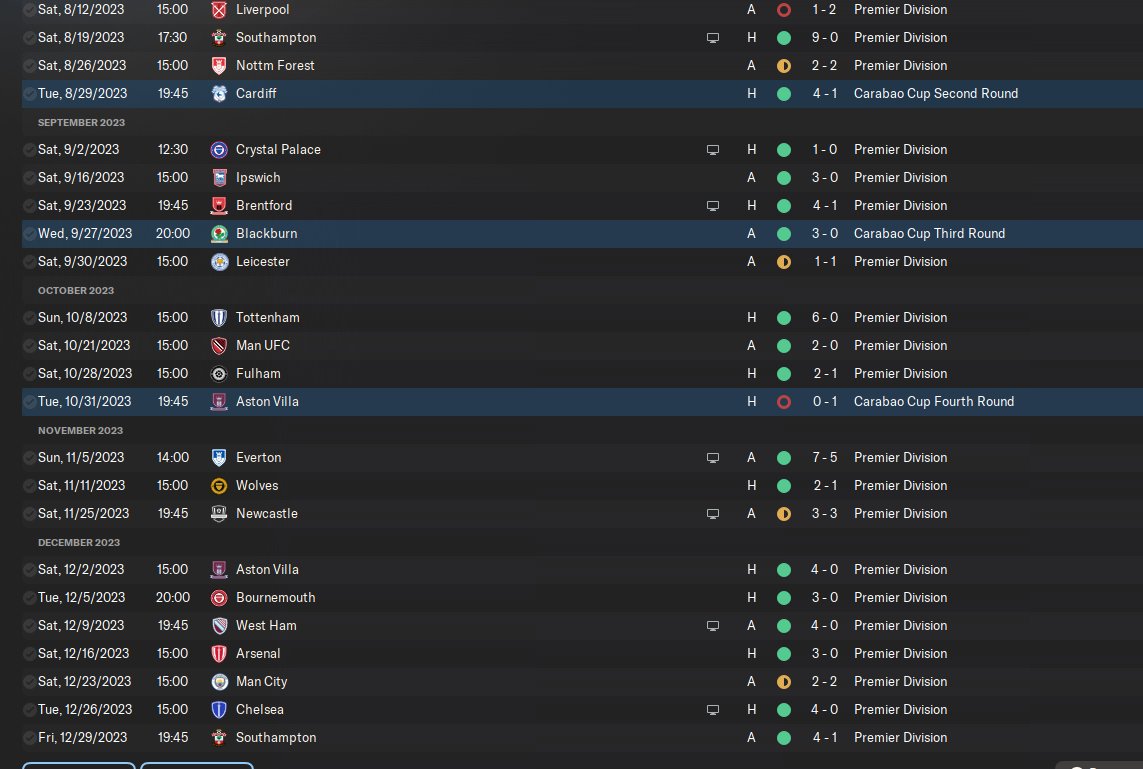Open the Chelsea 4 - 0 score link
The image size is (1143, 769).
point(824,709)
